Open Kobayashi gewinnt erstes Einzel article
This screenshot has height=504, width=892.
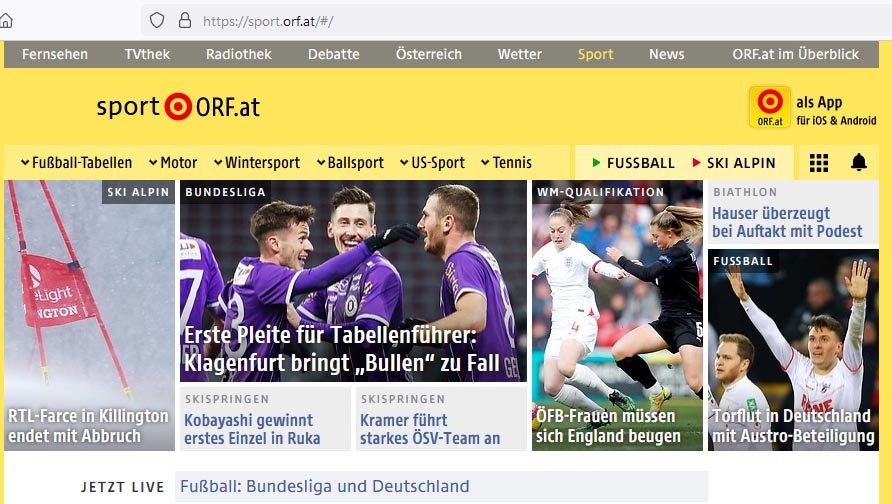tap(252, 429)
